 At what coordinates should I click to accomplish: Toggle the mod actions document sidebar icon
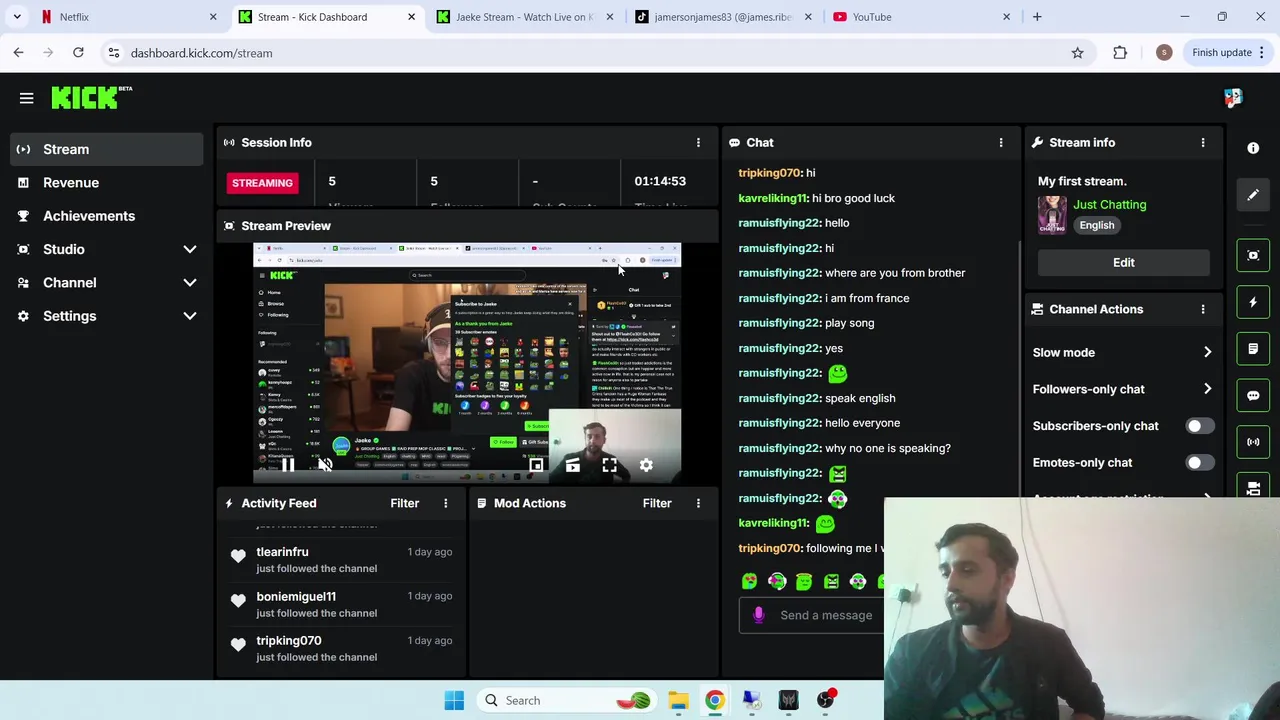tap(1253, 349)
